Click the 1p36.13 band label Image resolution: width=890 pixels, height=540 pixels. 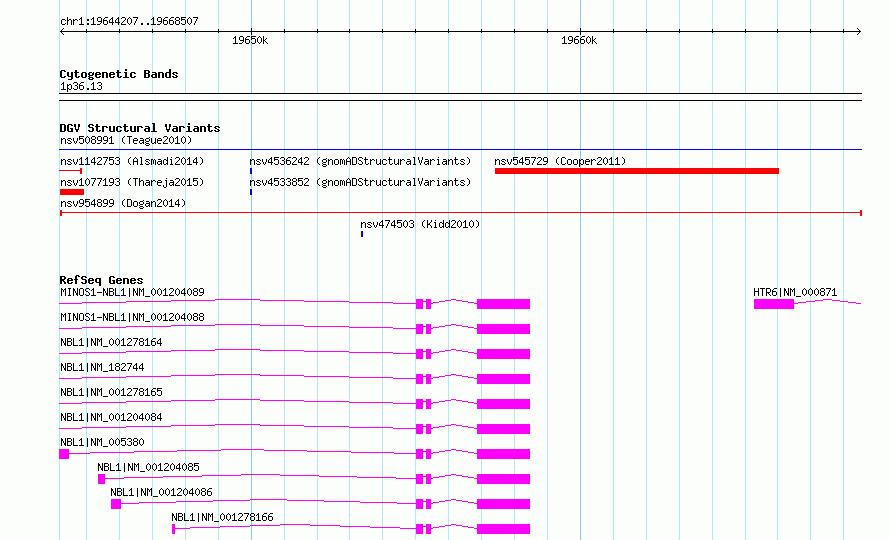81,86
